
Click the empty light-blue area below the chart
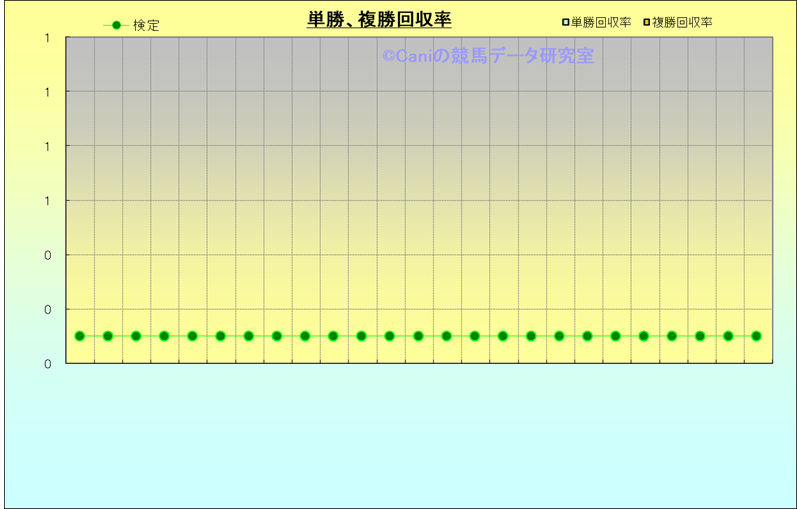(x=400, y=440)
